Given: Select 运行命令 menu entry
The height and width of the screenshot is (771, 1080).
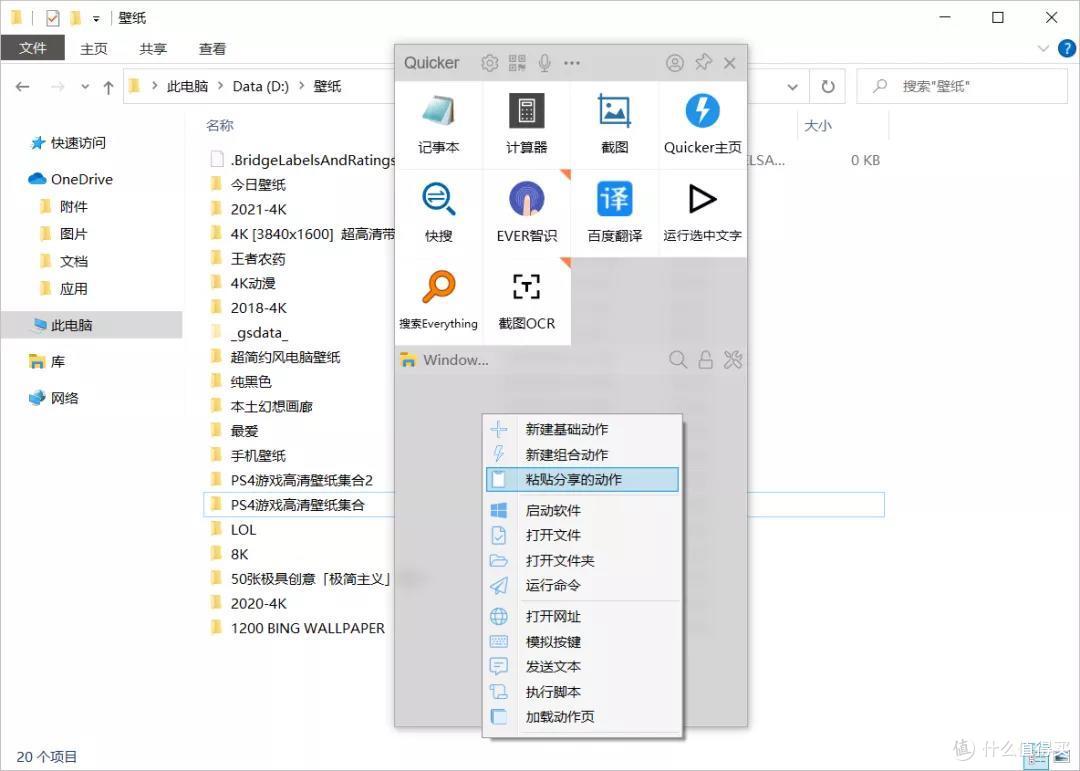Looking at the screenshot, I should [583, 586].
